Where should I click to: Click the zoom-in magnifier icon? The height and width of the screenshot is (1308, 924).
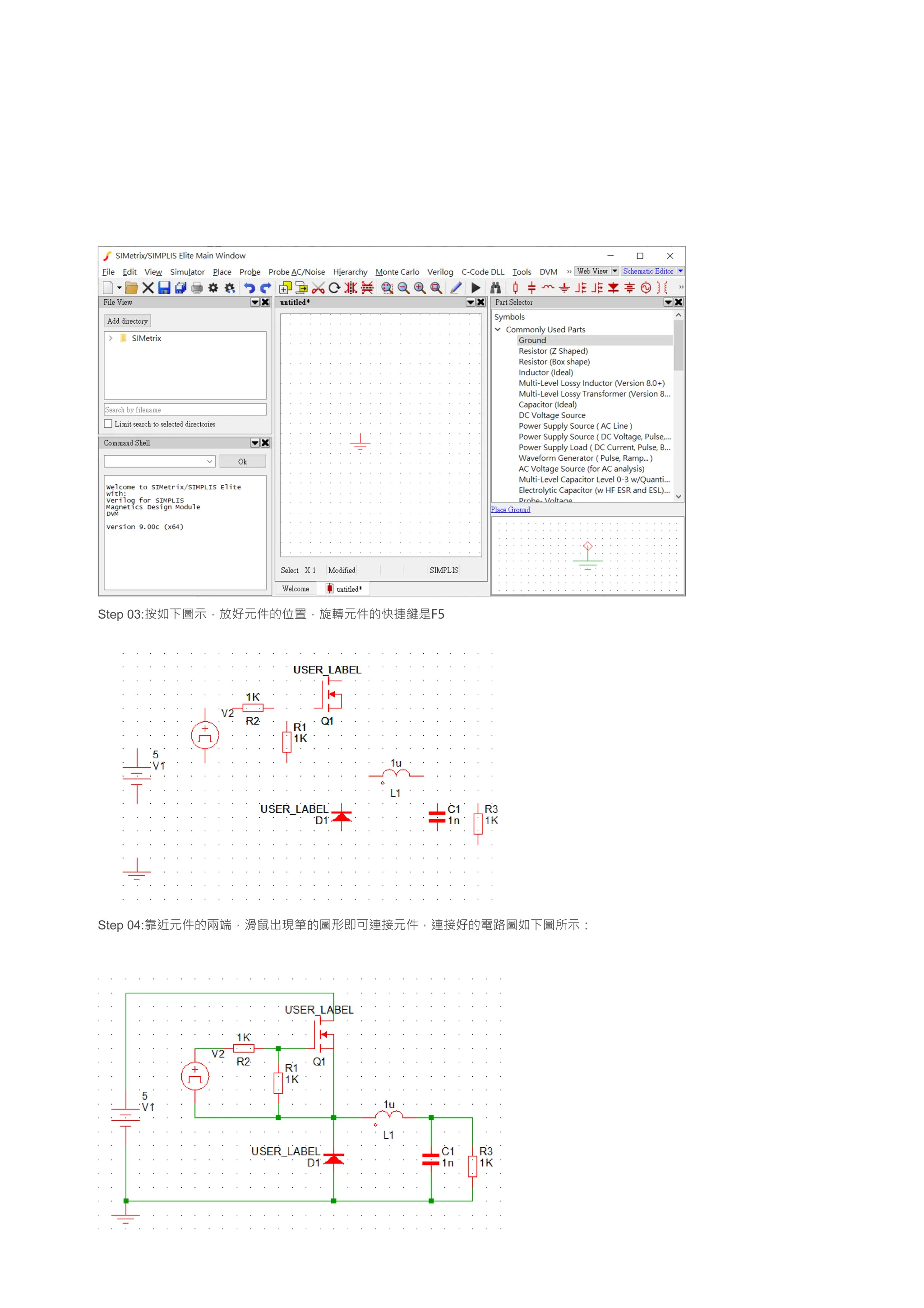point(420,288)
